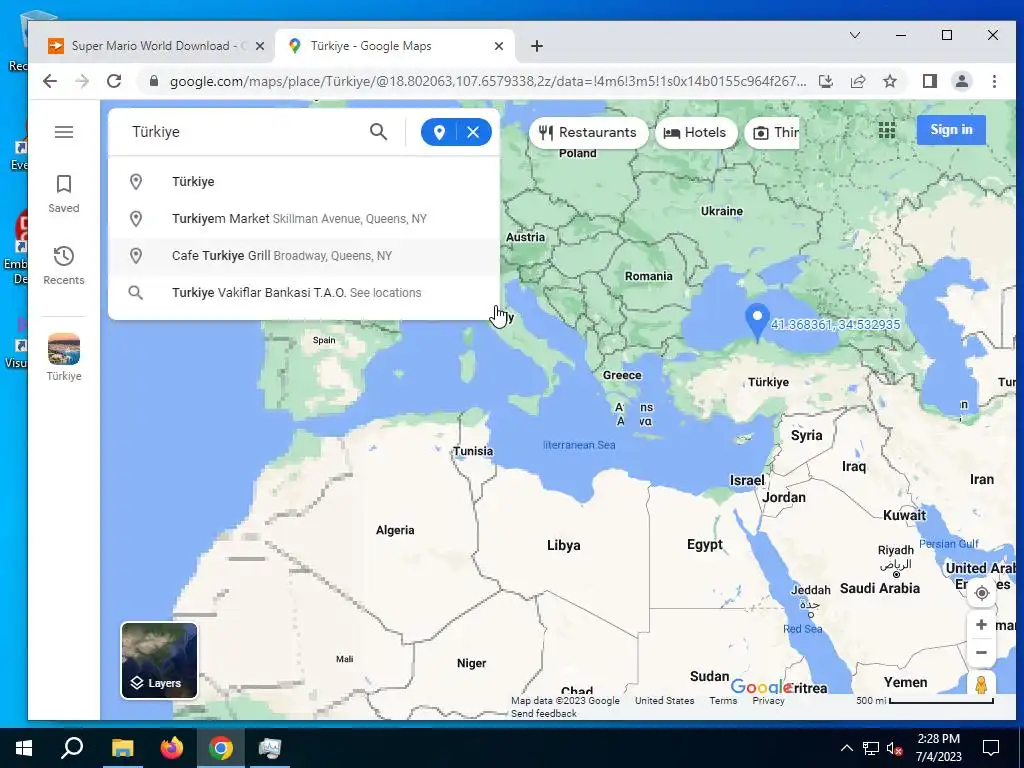Select Turkiyem Market suggestion

click(304, 219)
